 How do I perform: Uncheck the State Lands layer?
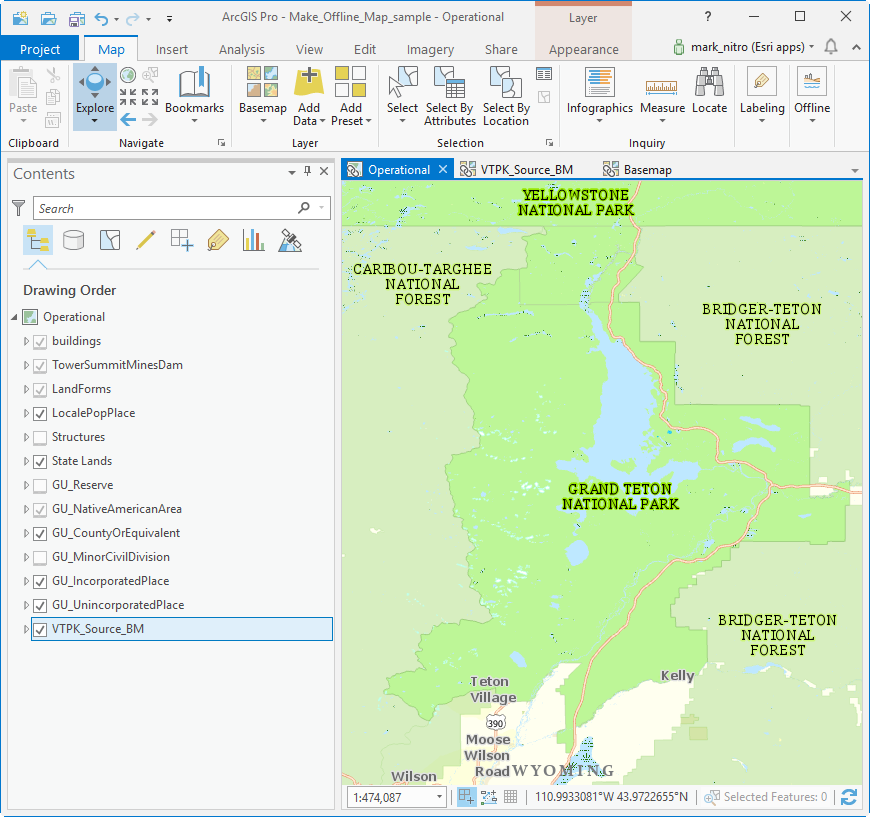pyautogui.click(x=40, y=461)
